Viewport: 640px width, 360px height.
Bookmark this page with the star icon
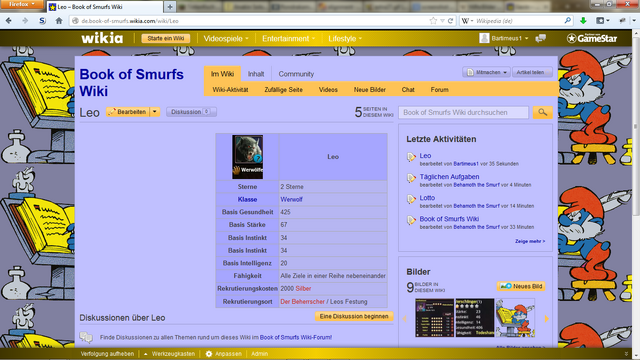click(433, 21)
